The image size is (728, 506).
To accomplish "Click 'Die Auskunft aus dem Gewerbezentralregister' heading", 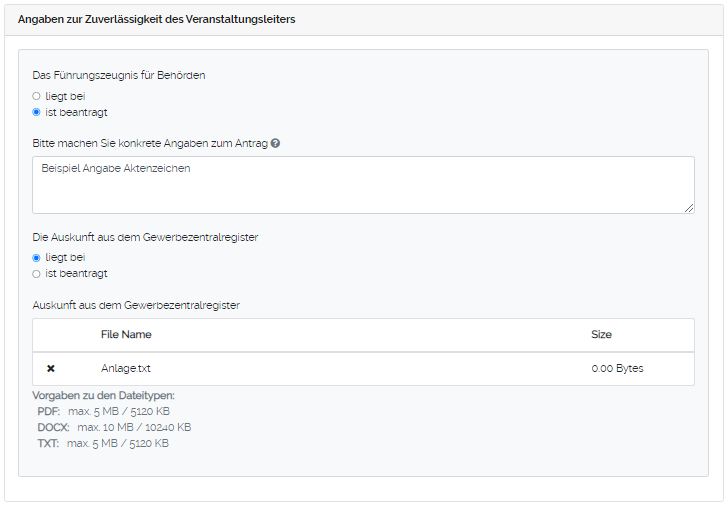I will 146,237.
